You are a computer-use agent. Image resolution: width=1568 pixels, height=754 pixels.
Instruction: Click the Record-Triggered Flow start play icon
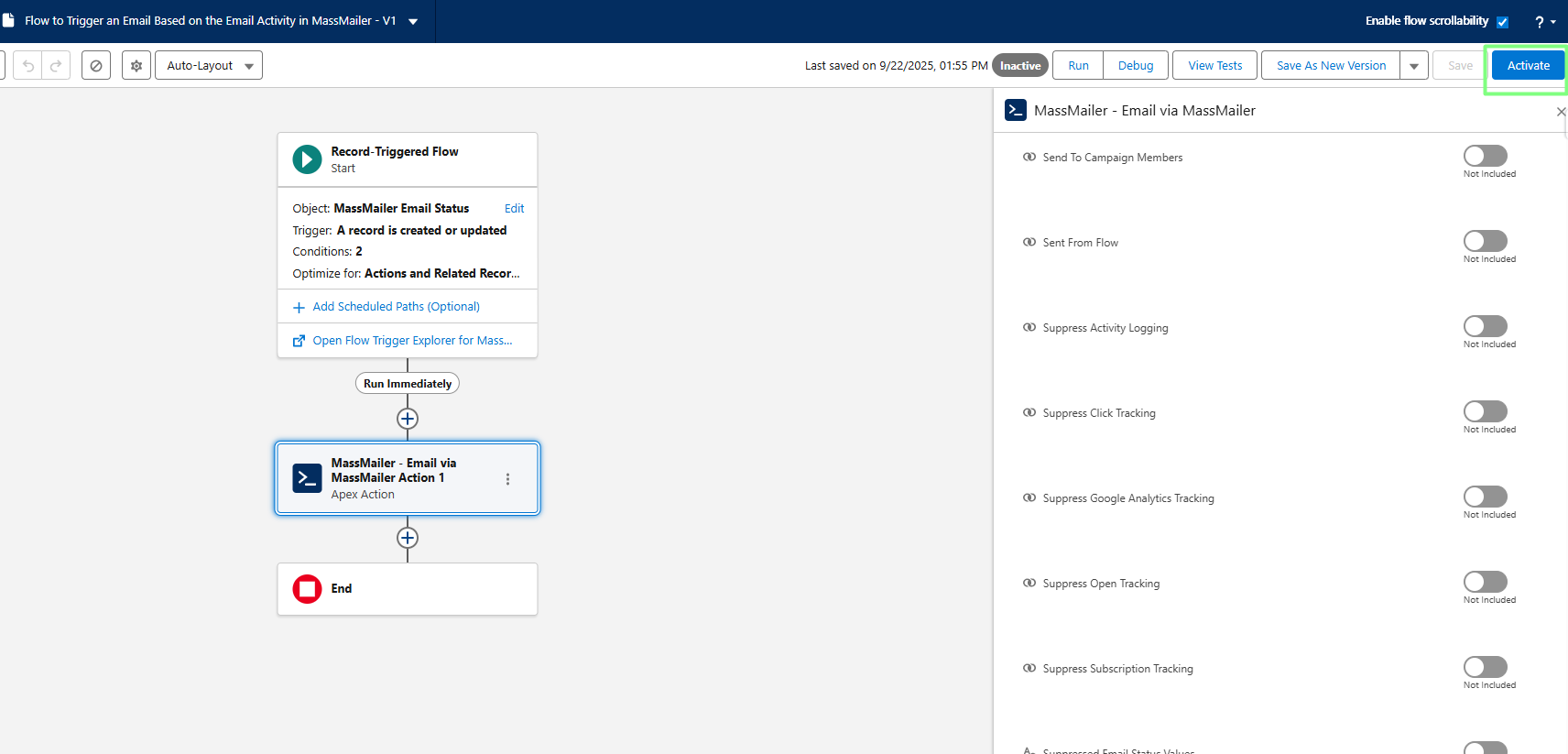pyautogui.click(x=307, y=159)
